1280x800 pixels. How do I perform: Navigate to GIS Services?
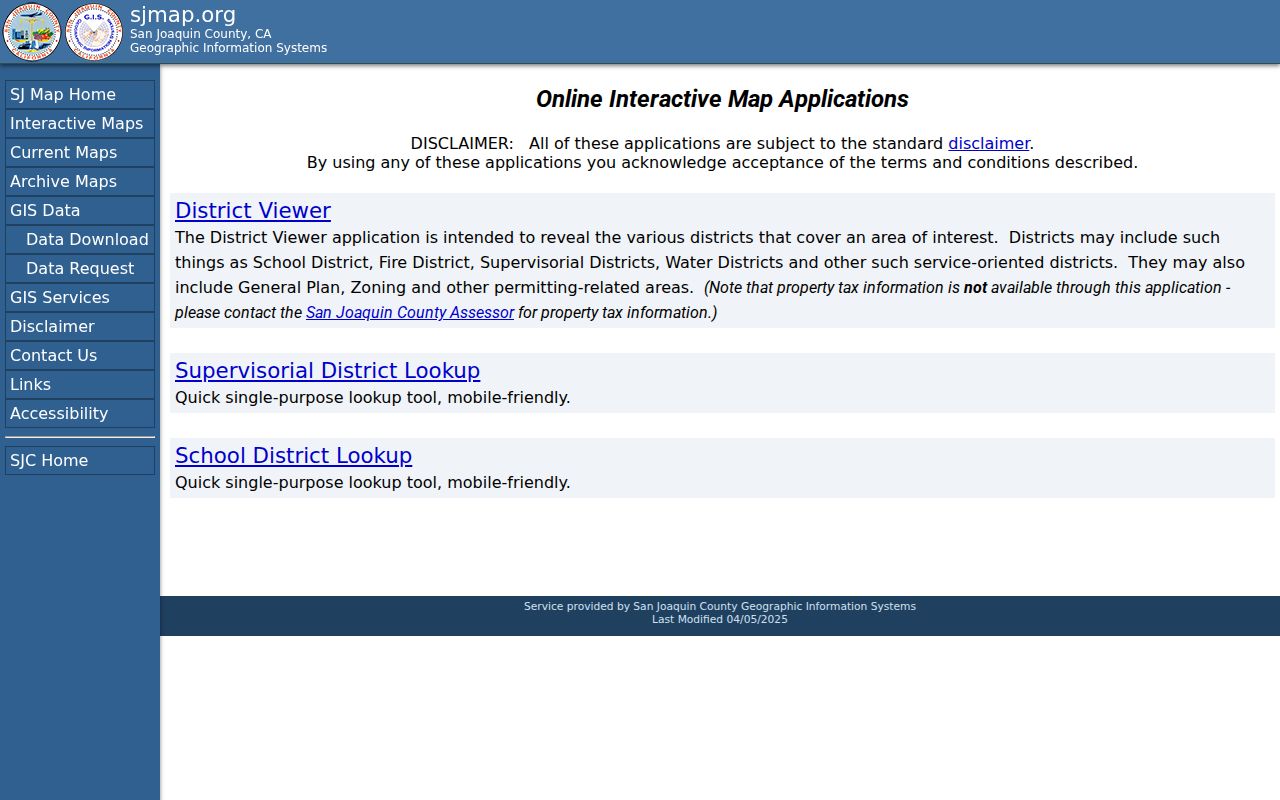point(80,297)
